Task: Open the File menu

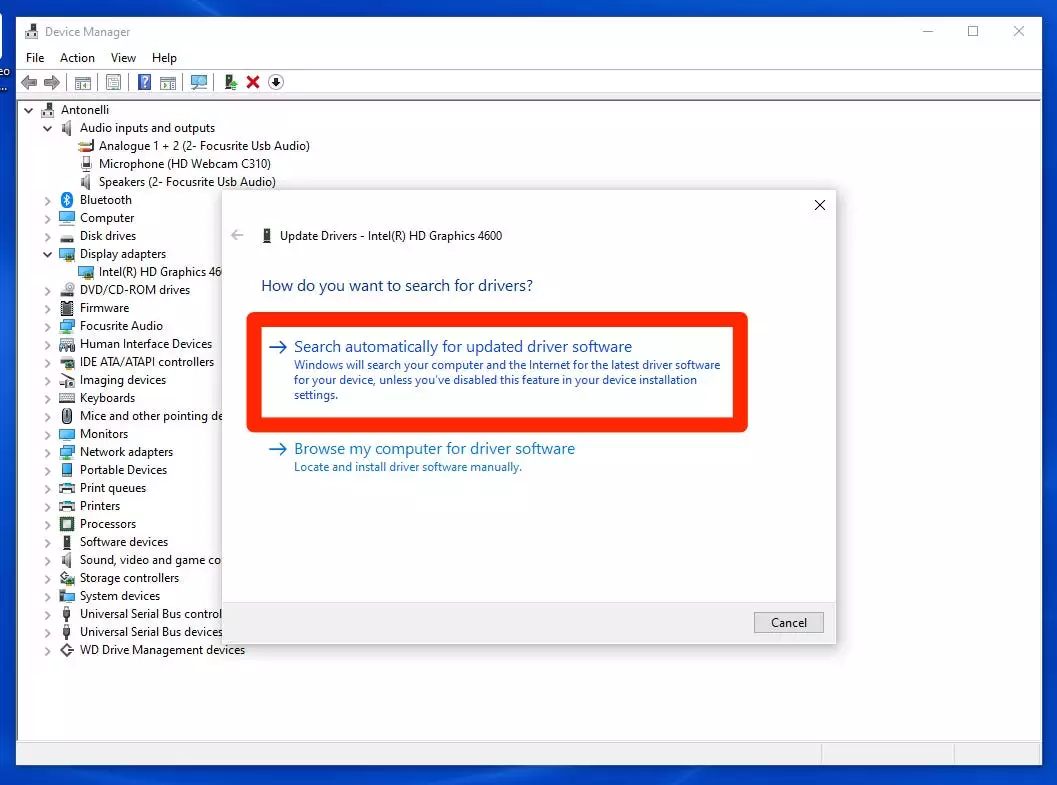Action: (x=35, y=58)
